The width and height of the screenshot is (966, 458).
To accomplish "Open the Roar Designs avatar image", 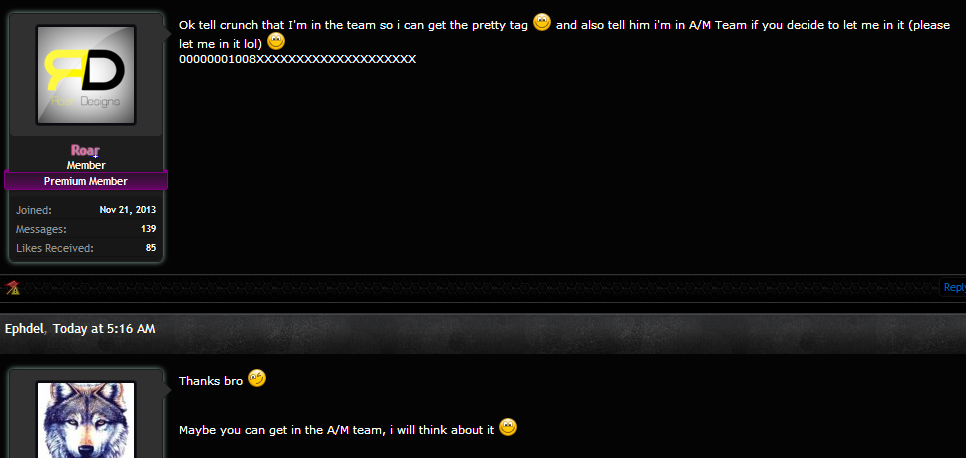I will [86, 75].
